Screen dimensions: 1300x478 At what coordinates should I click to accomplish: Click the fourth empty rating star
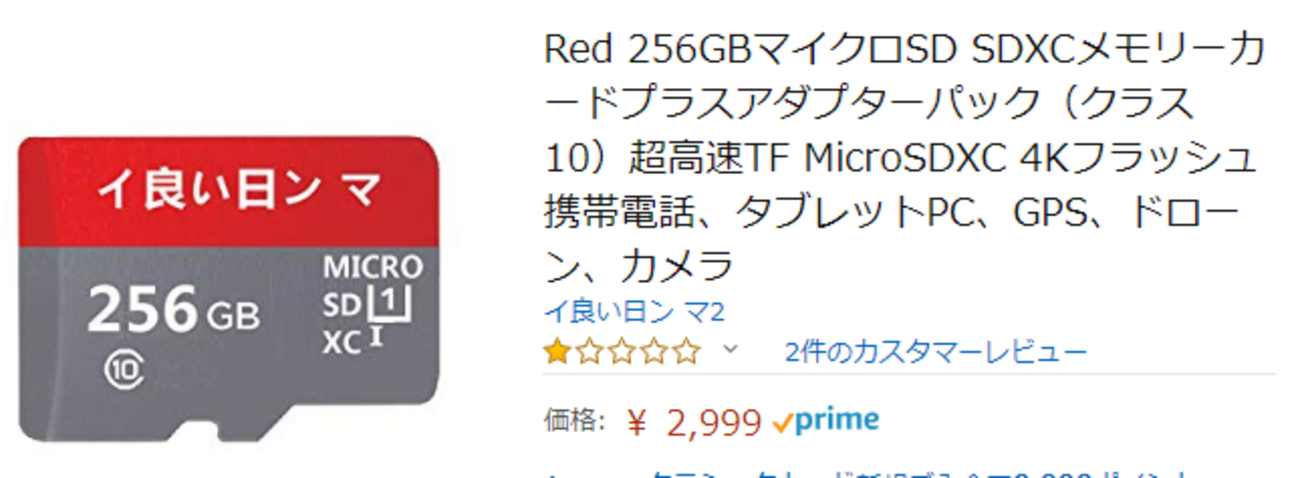(654, 352)
